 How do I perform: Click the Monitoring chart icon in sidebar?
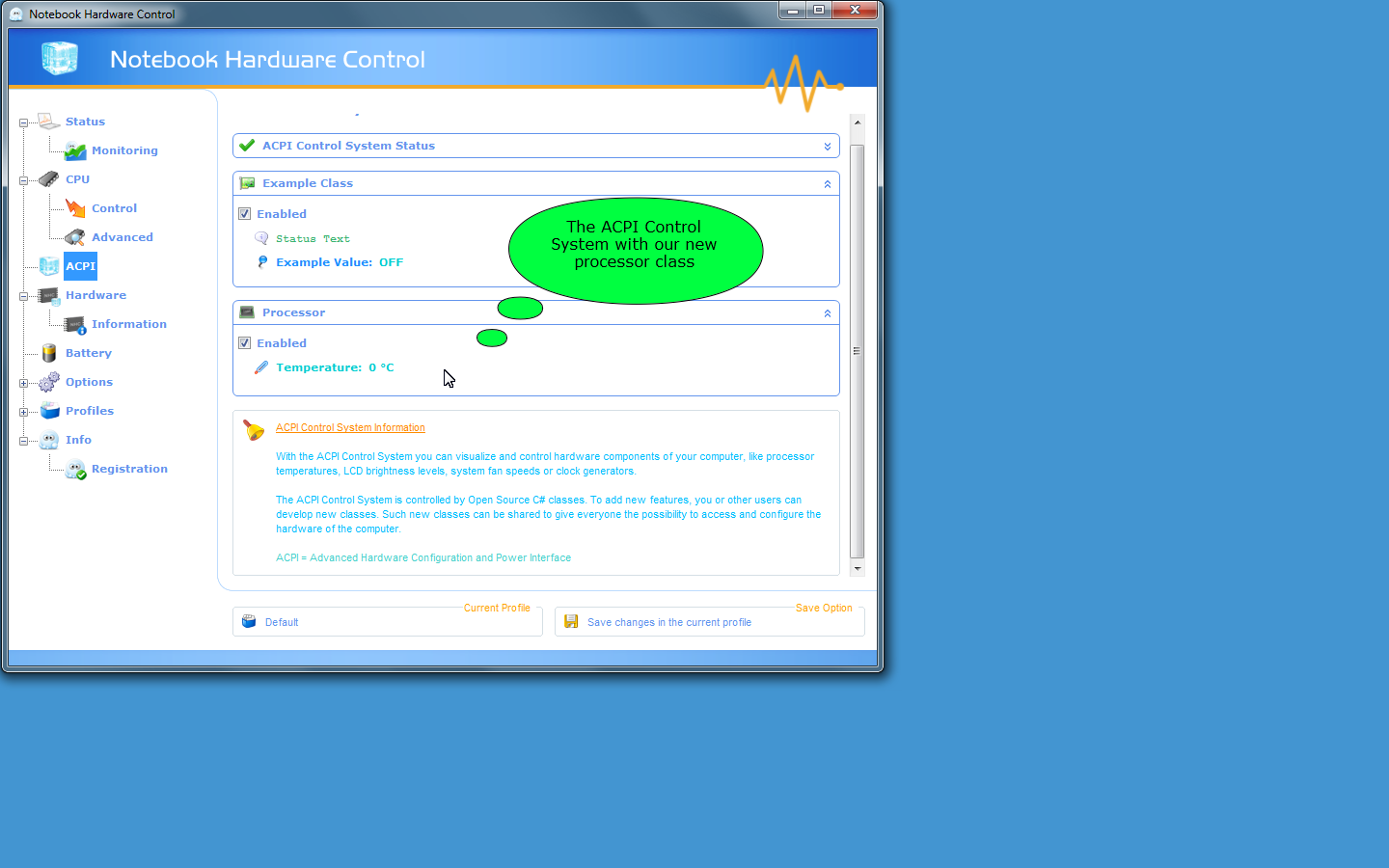75,150
